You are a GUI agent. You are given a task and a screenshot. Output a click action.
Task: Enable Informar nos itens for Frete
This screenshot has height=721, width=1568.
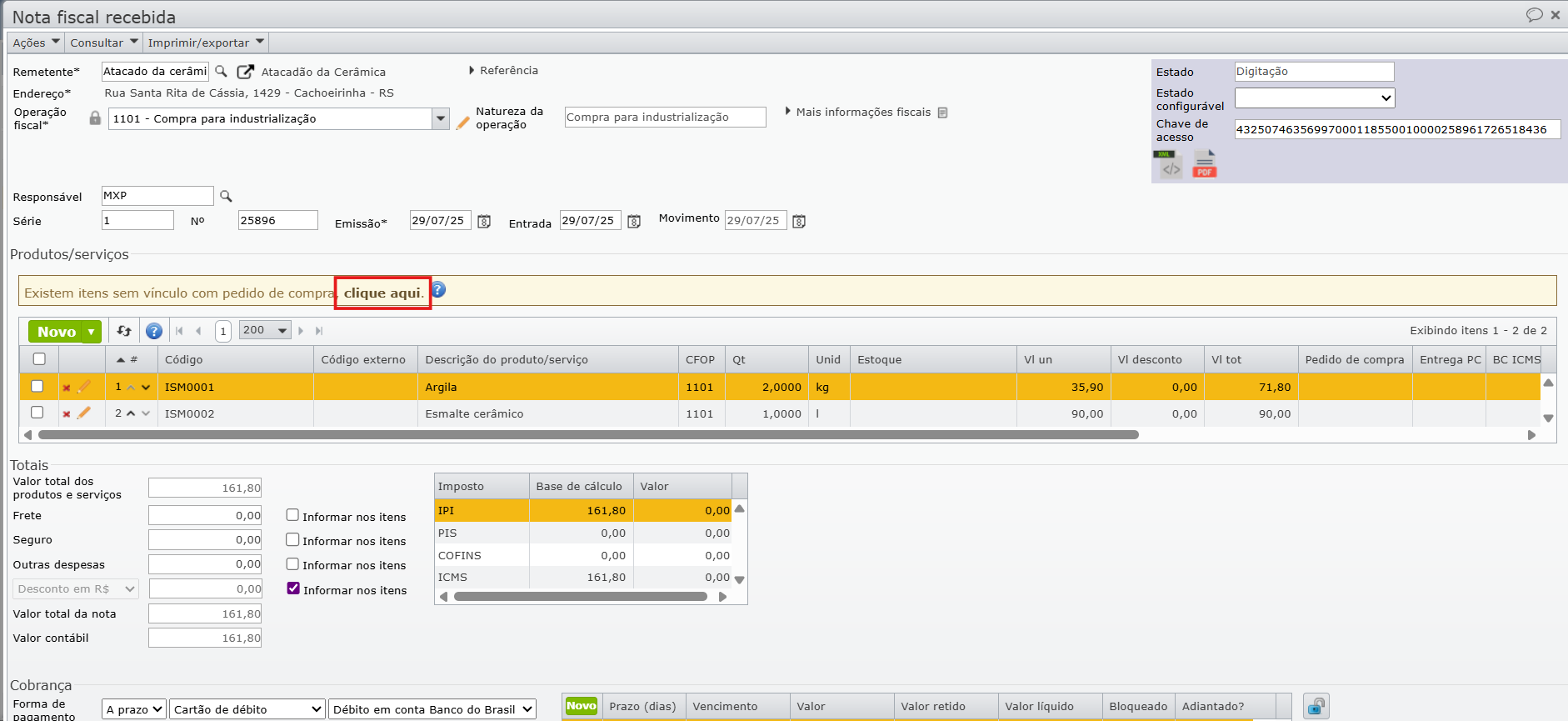(292, 515)
